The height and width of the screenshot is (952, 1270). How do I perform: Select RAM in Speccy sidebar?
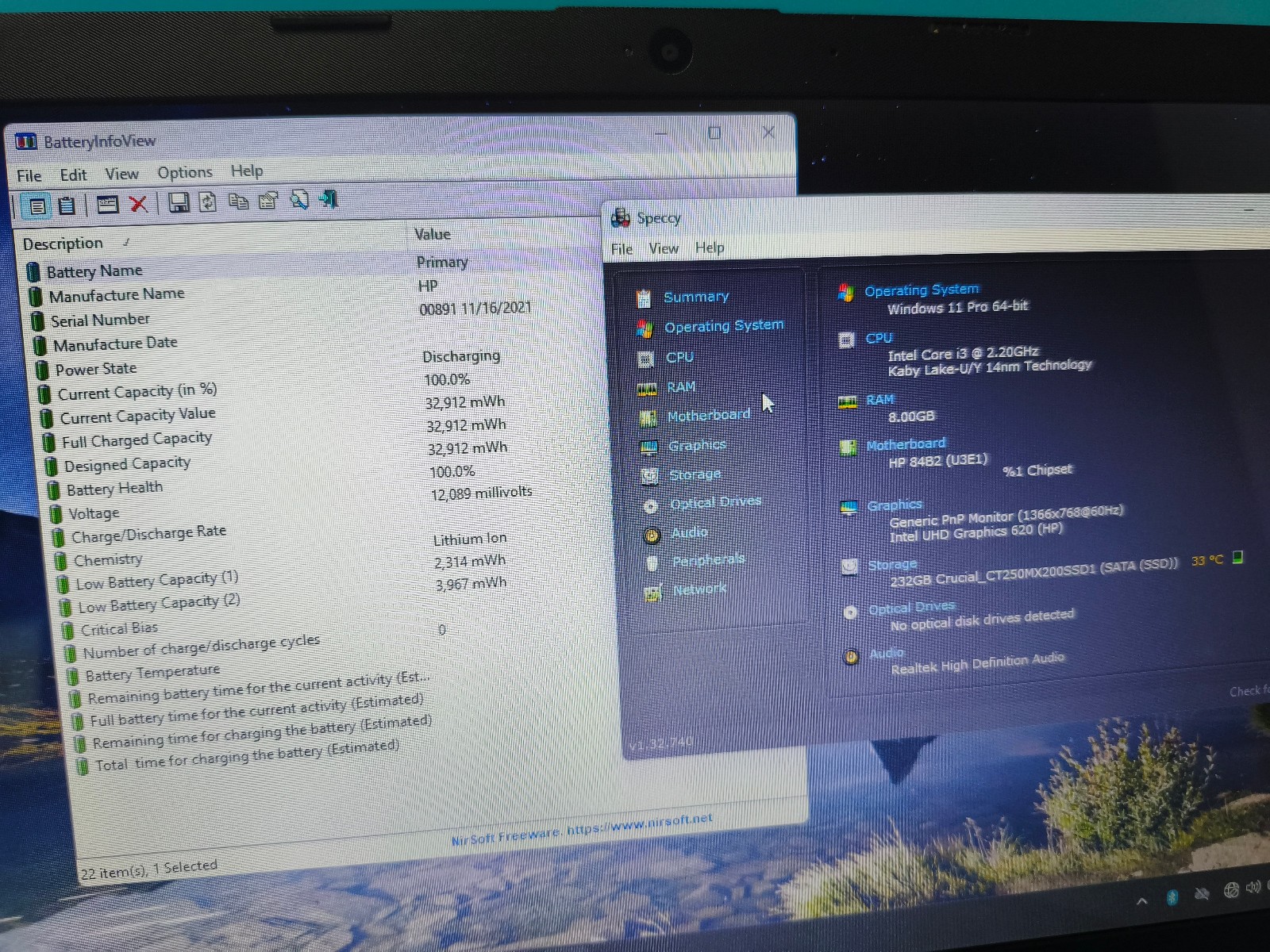[681, 386]
